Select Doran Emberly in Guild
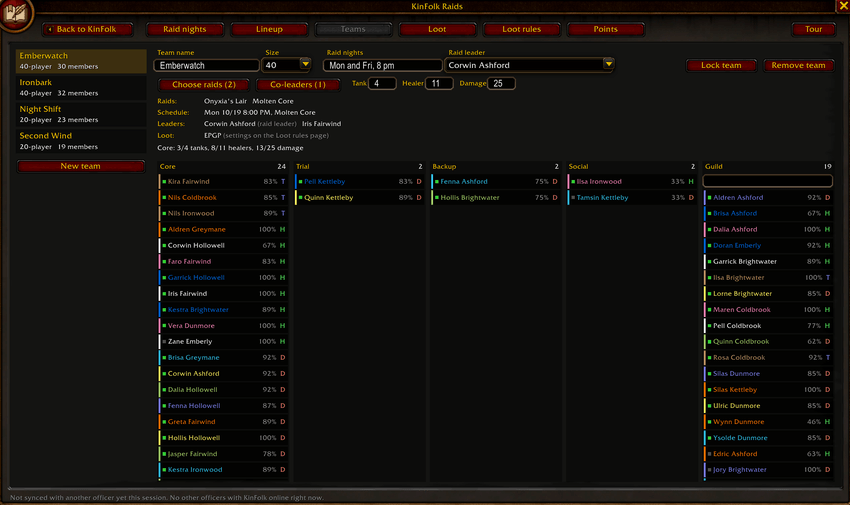The width and height of the screenshot is (850, 505). click(768, 245)
